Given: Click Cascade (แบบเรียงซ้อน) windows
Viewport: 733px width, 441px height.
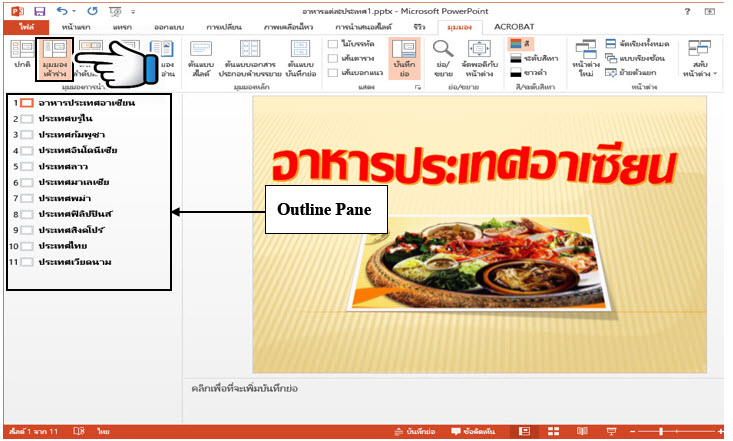Looking at the screenshot, I should [x=635, y=58].
